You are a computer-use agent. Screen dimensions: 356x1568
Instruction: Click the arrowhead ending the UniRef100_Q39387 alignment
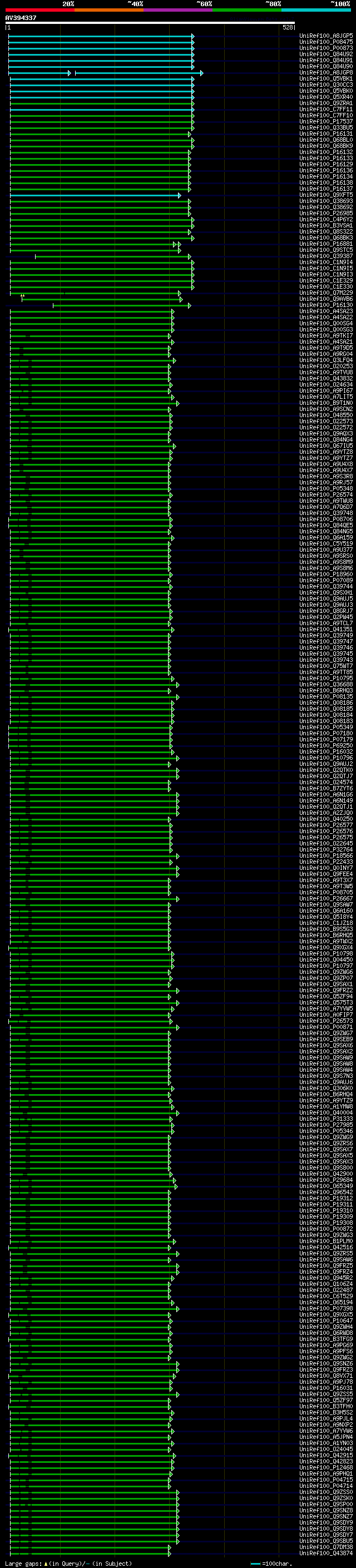click(x=190, y=256)
